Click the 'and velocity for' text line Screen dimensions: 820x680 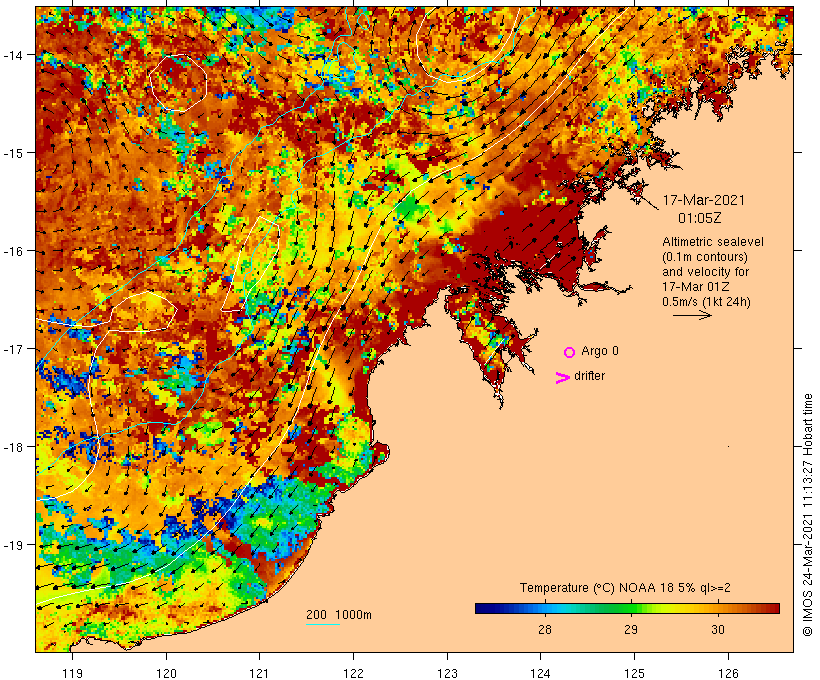(705, 272)
